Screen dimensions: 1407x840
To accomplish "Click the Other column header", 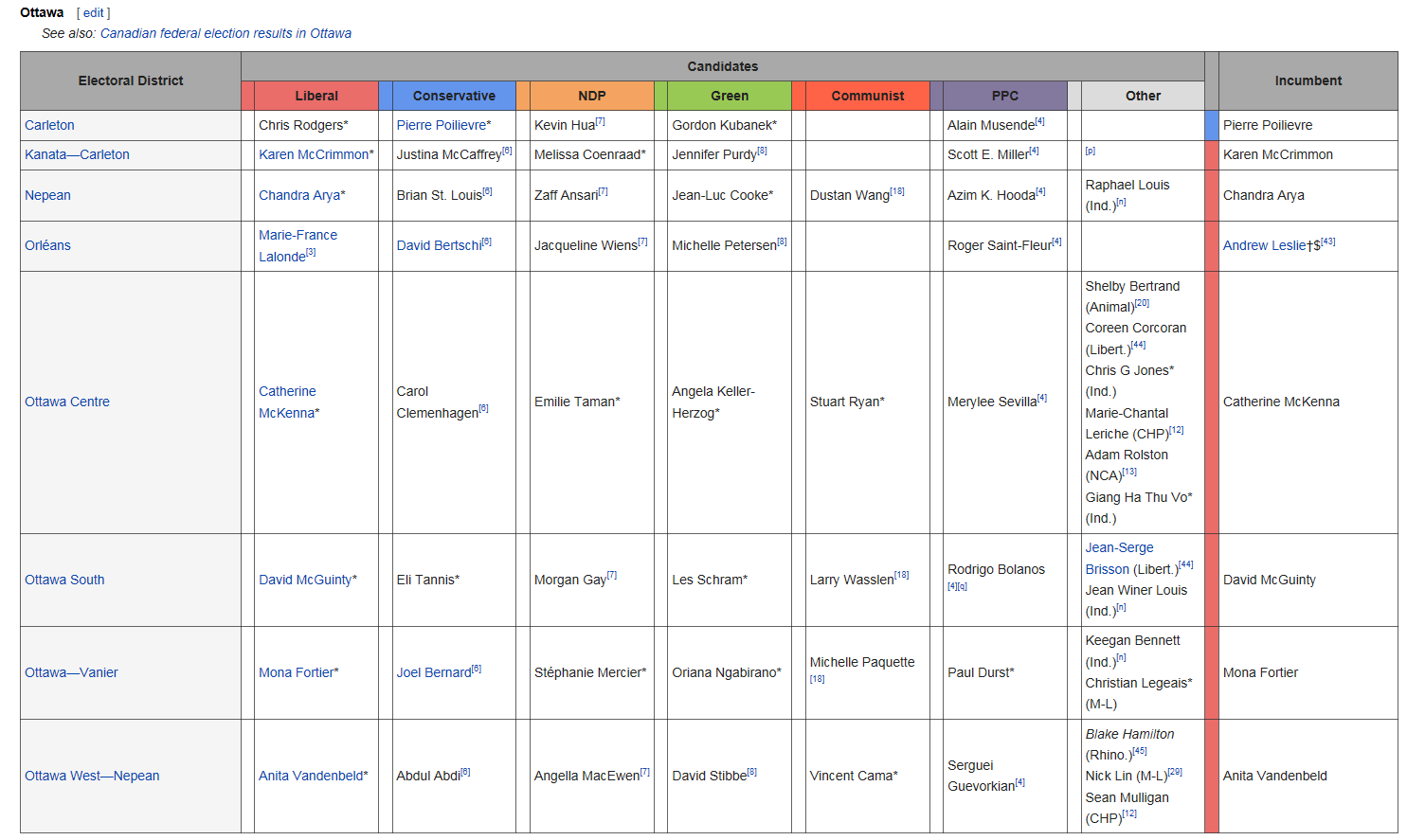I will point(1143,96).
